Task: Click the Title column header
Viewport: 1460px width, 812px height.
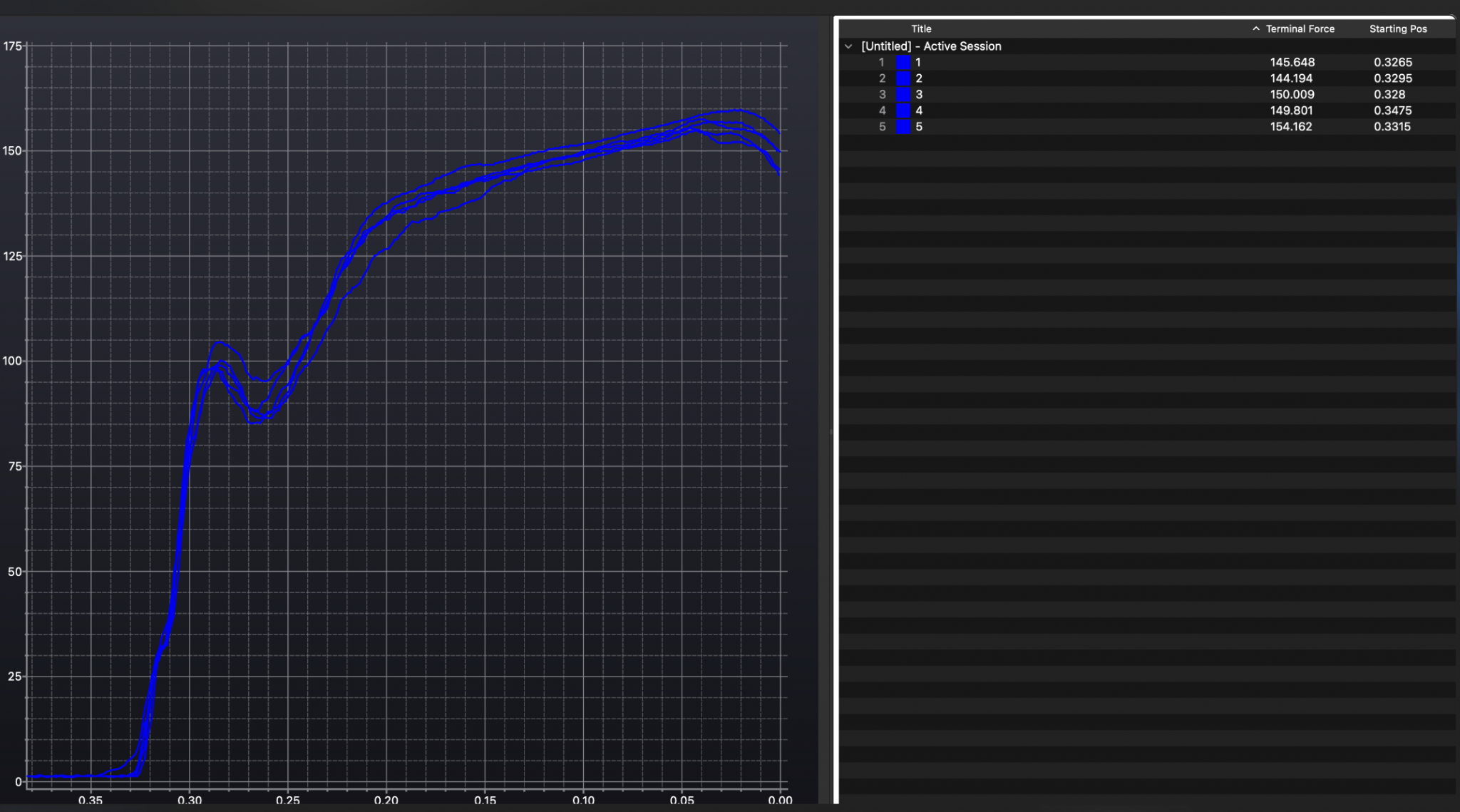Action: (x=921, y=29)
